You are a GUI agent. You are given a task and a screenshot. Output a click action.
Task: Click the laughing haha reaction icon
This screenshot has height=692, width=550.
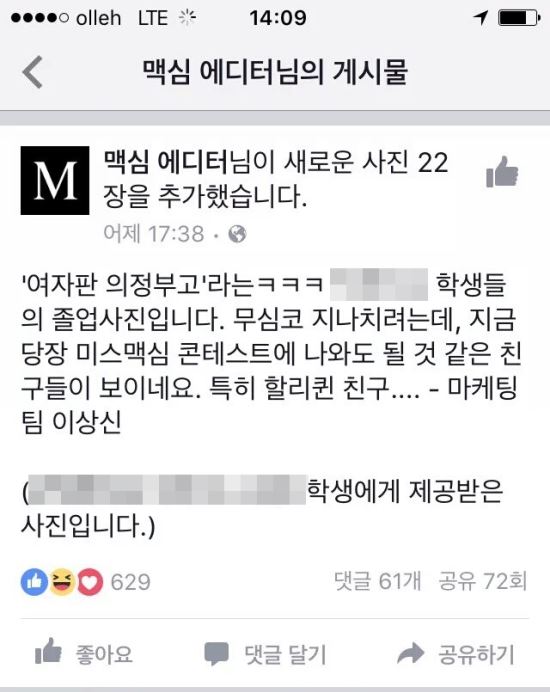pos(62,582)
